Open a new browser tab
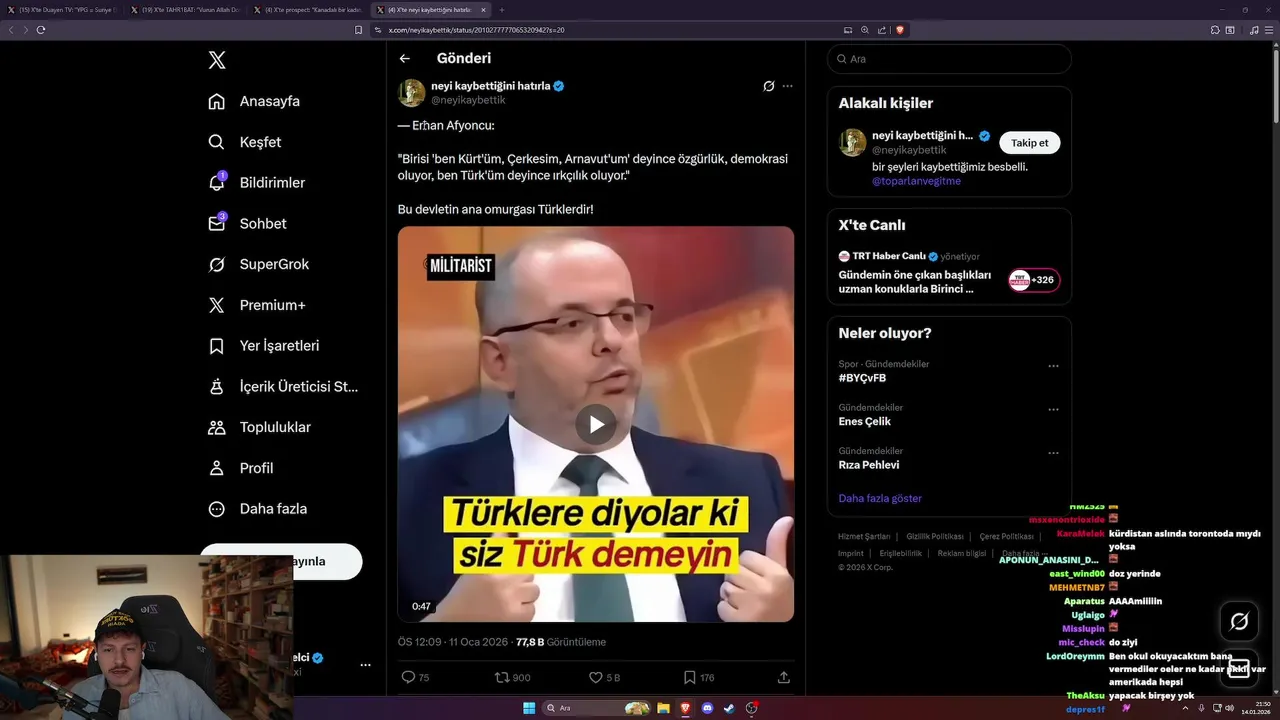1280x720 pixels. [502, 9]
